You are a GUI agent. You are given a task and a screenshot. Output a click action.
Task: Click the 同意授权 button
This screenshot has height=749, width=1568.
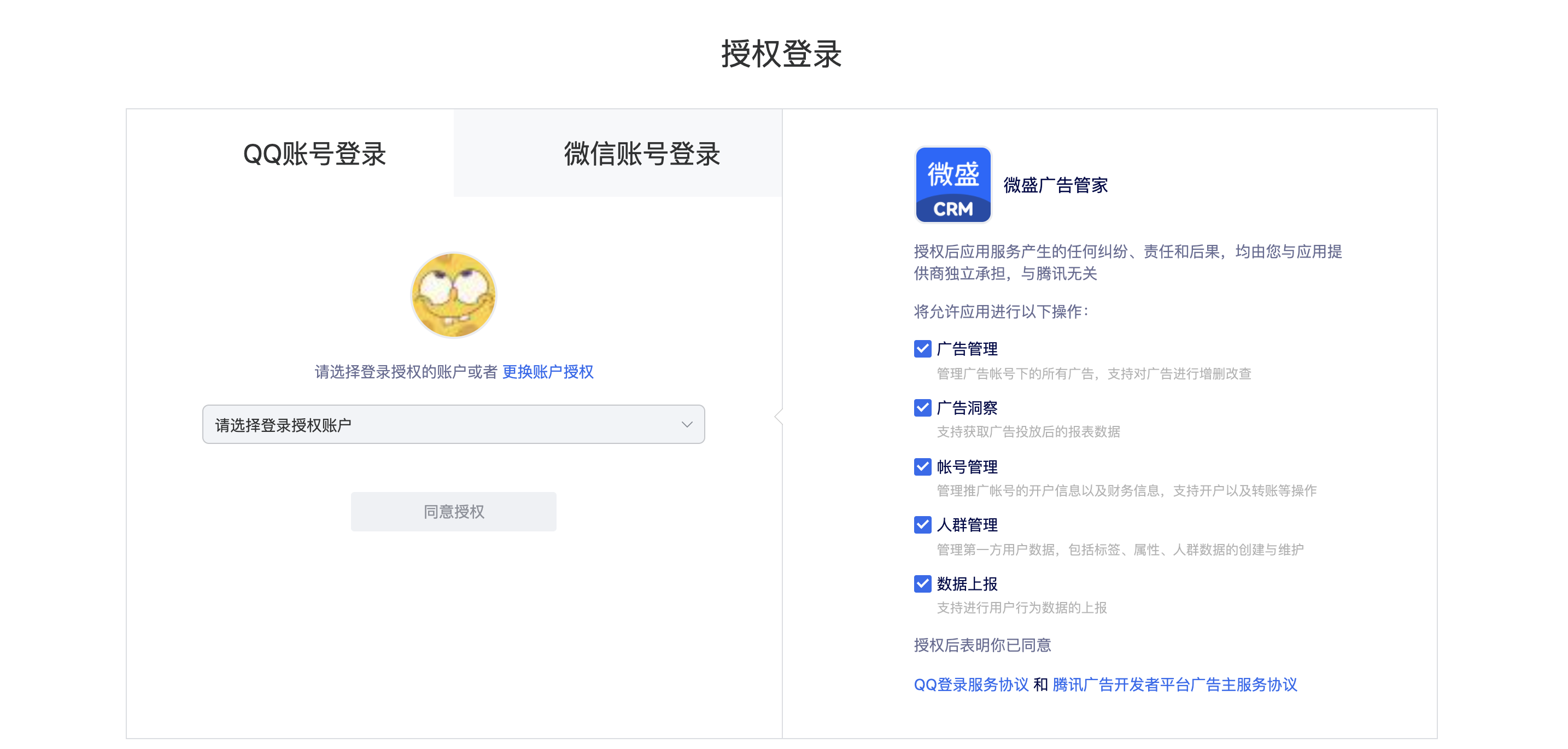point(453,512)
